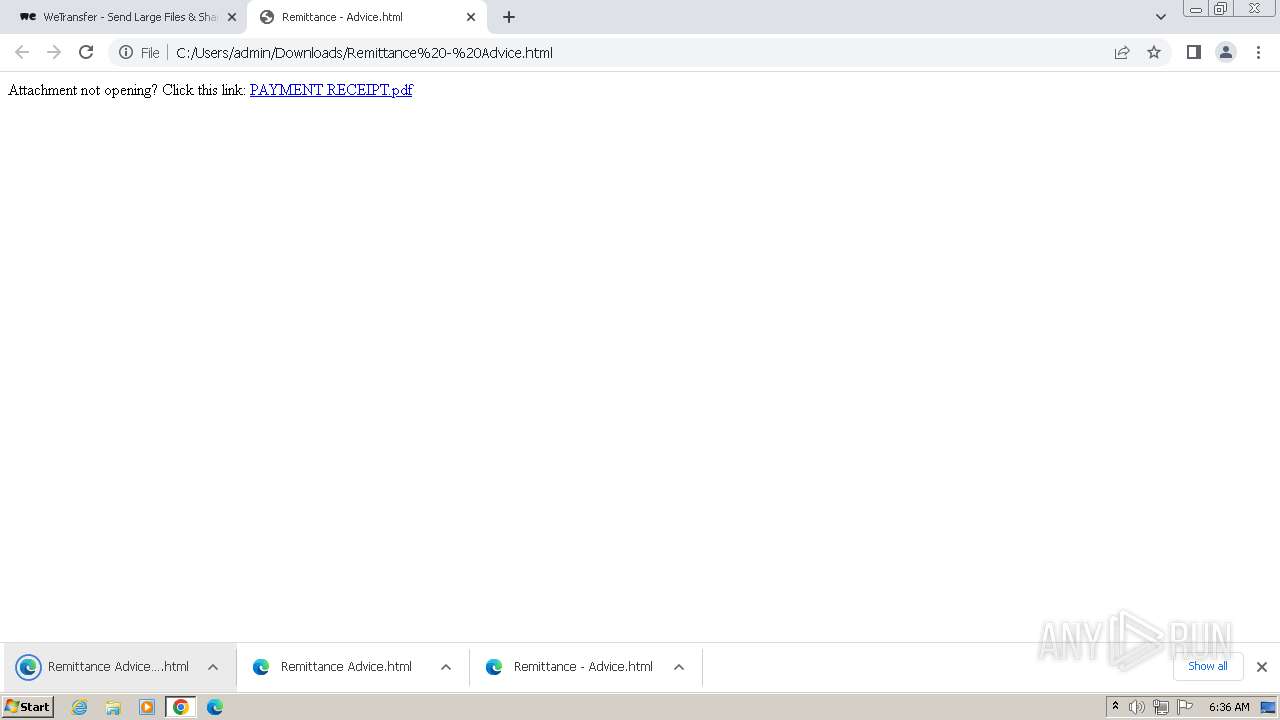Show all downloads
Viewport: 1280px width, 720px height.
coord(1208,666)
